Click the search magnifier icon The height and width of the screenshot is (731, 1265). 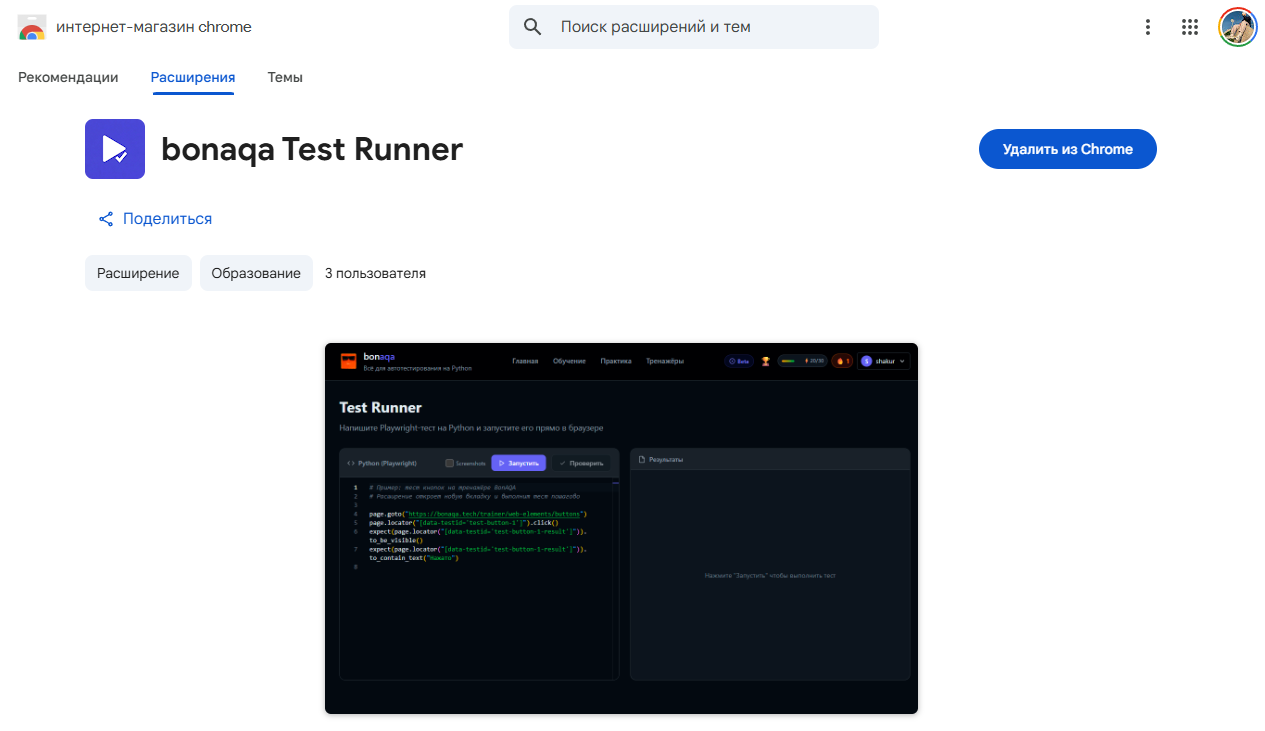click(533, 27)
